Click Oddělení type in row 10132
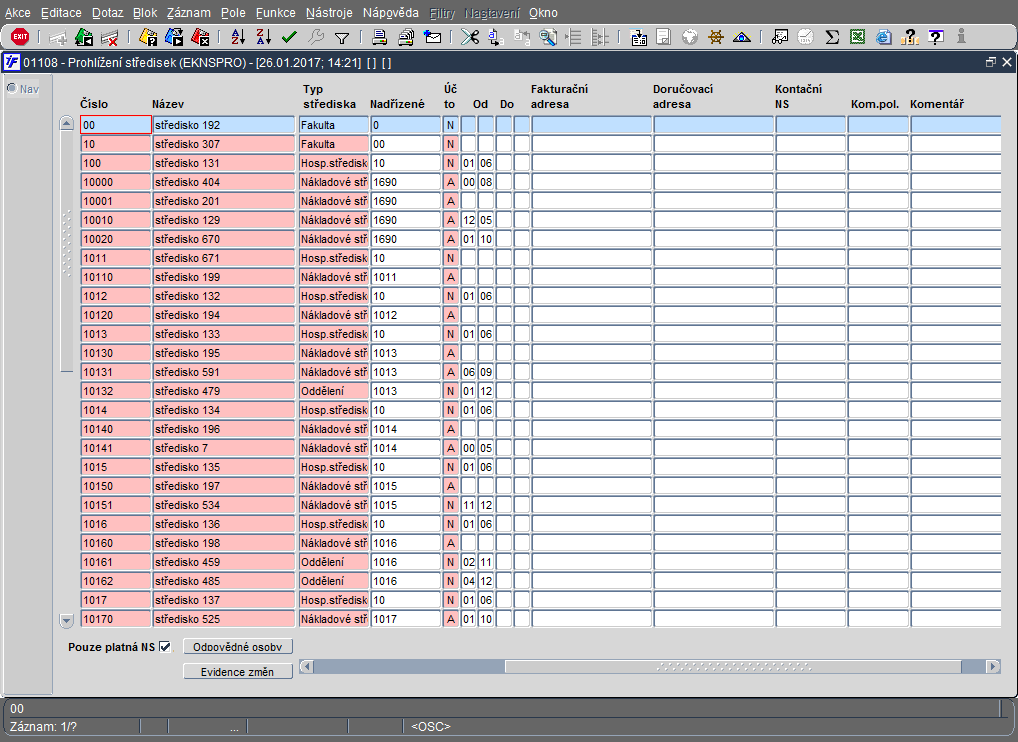Image resolution: width=1018 pixels, height=742 pixels. point(334,391)
